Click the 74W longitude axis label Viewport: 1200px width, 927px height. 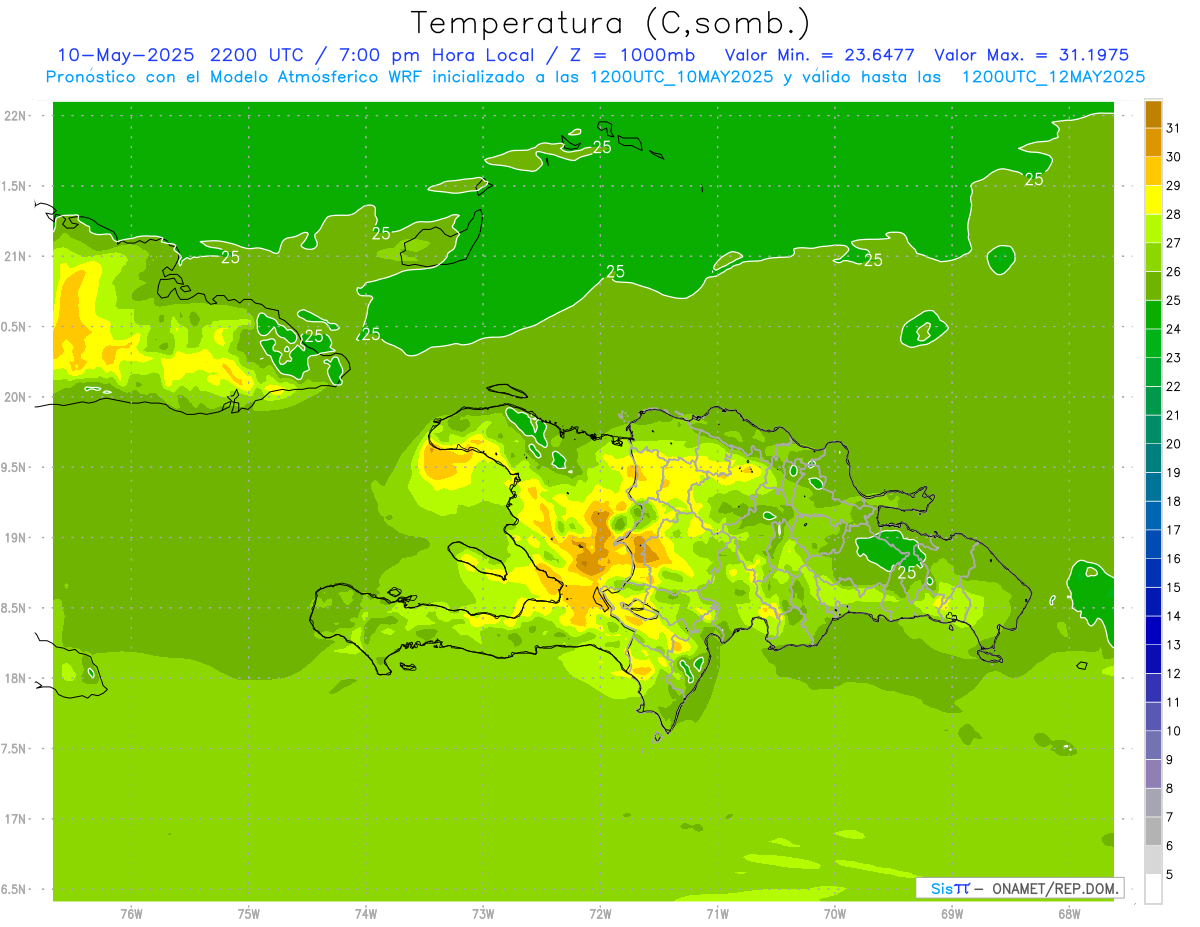pos(366,913)
